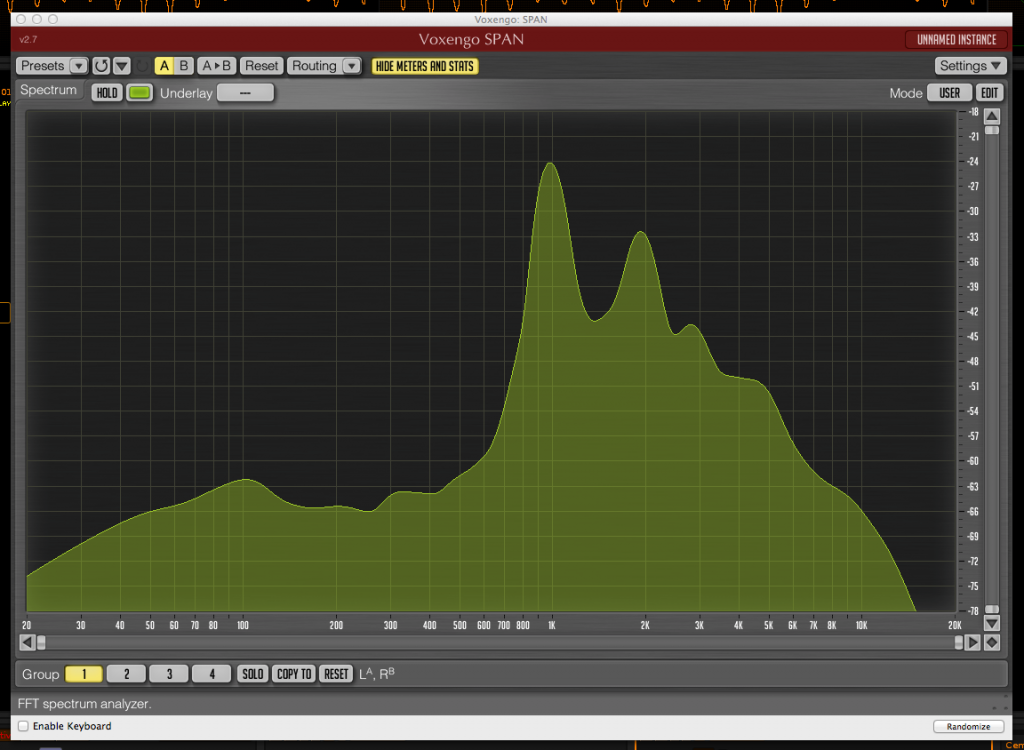Screen dimensions: 1024x750
Task: Open the Presets dropdown
Action: tap(52, 66)
